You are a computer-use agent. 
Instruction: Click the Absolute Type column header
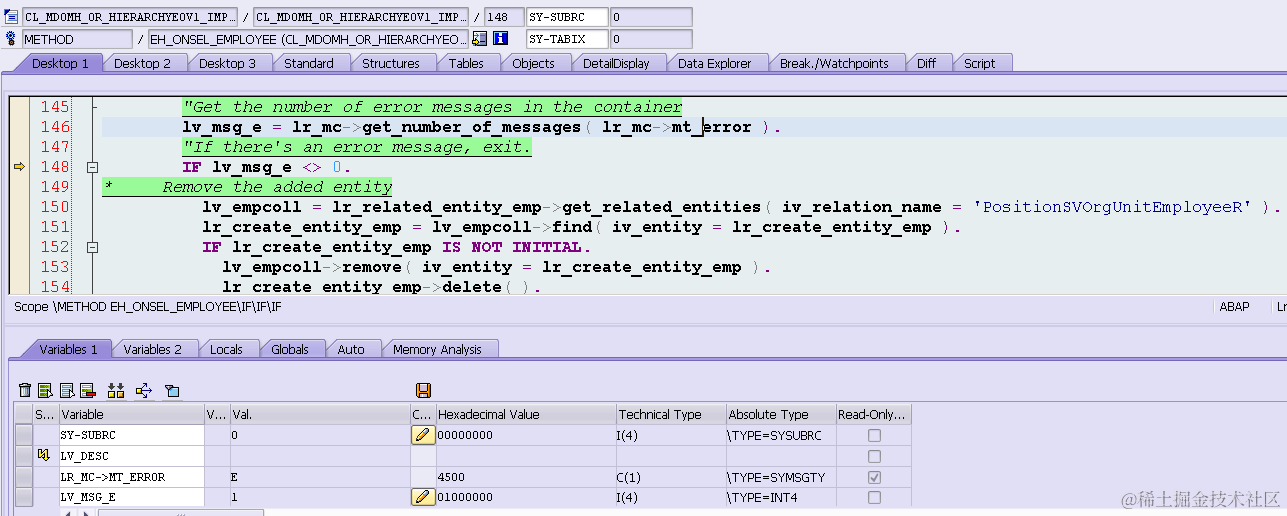tap(781, 414)
